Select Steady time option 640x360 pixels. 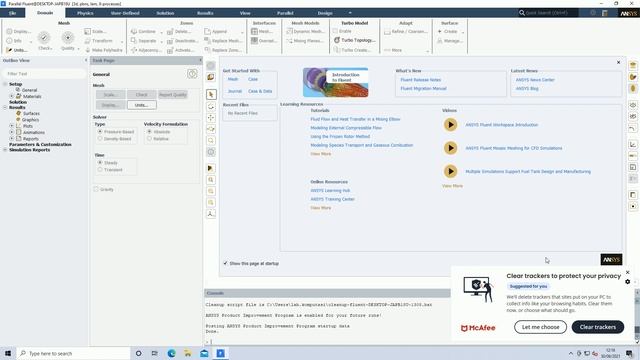tap(100, 162)
